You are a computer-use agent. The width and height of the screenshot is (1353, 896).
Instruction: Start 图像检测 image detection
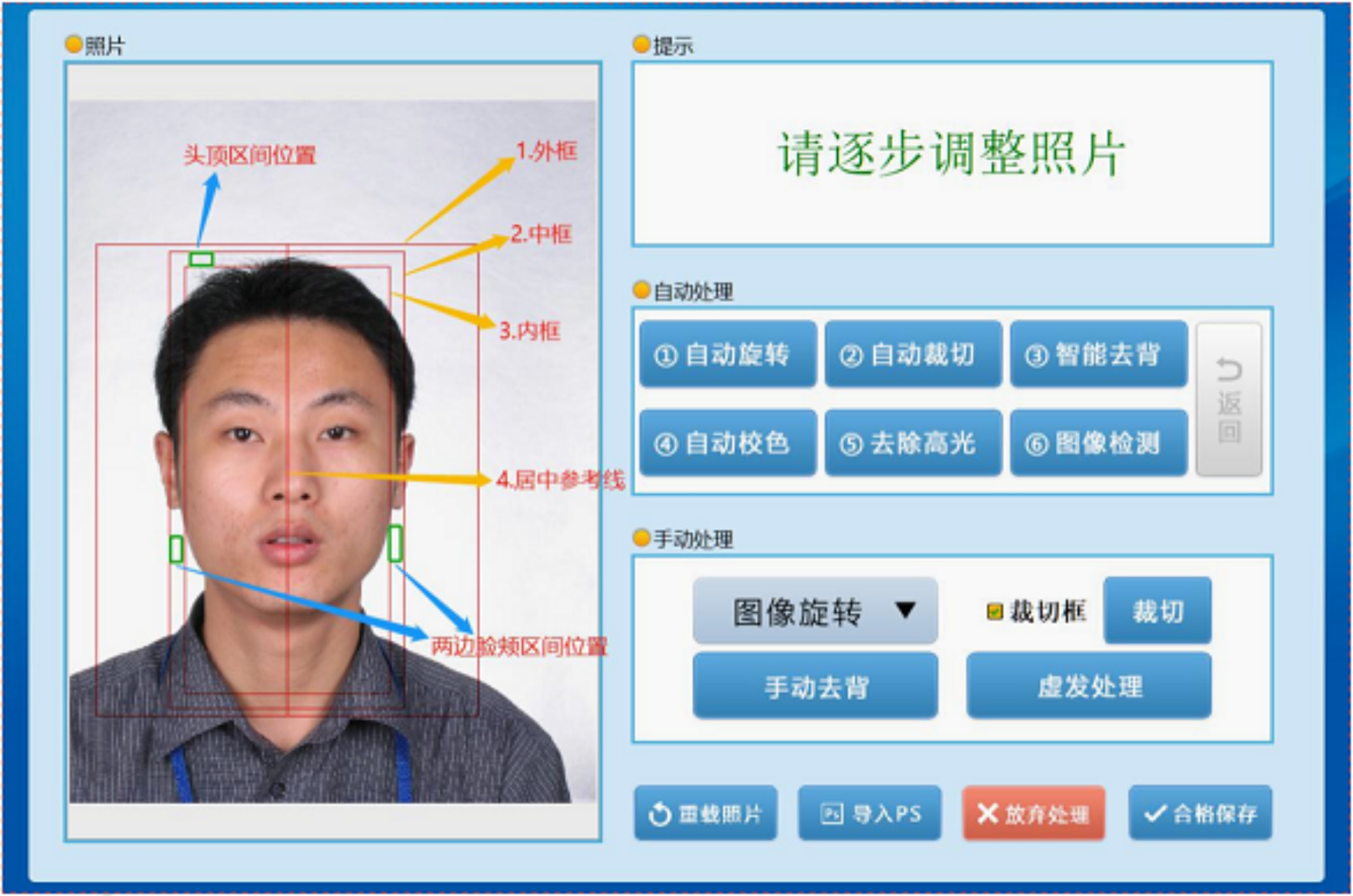click(1098, 443)
